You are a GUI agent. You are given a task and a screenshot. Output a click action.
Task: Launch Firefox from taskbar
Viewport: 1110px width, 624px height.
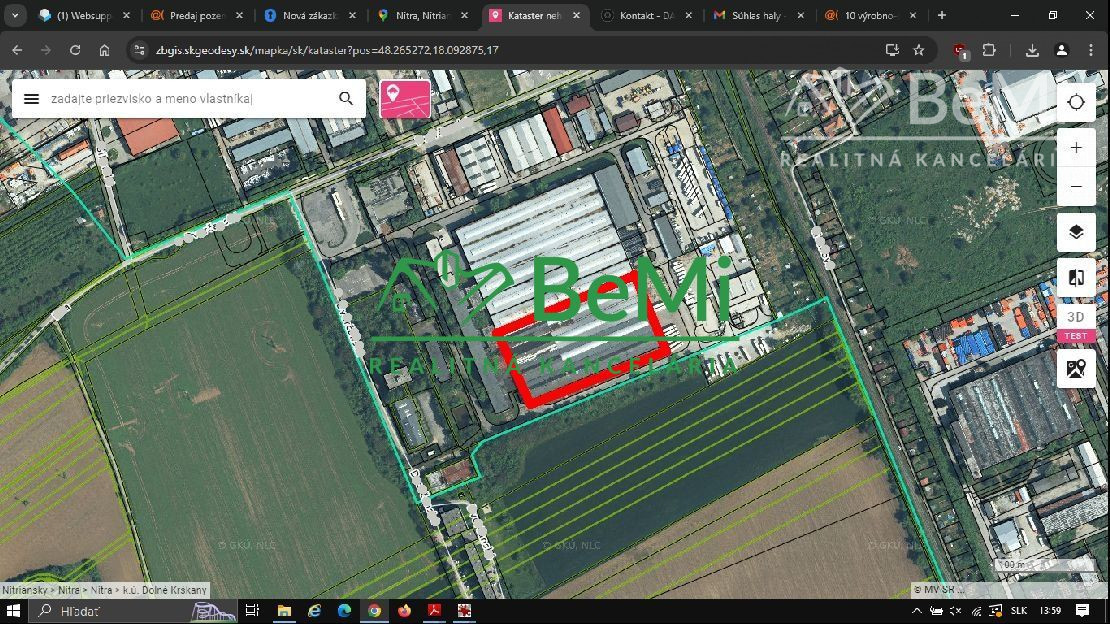click(404, 611)
